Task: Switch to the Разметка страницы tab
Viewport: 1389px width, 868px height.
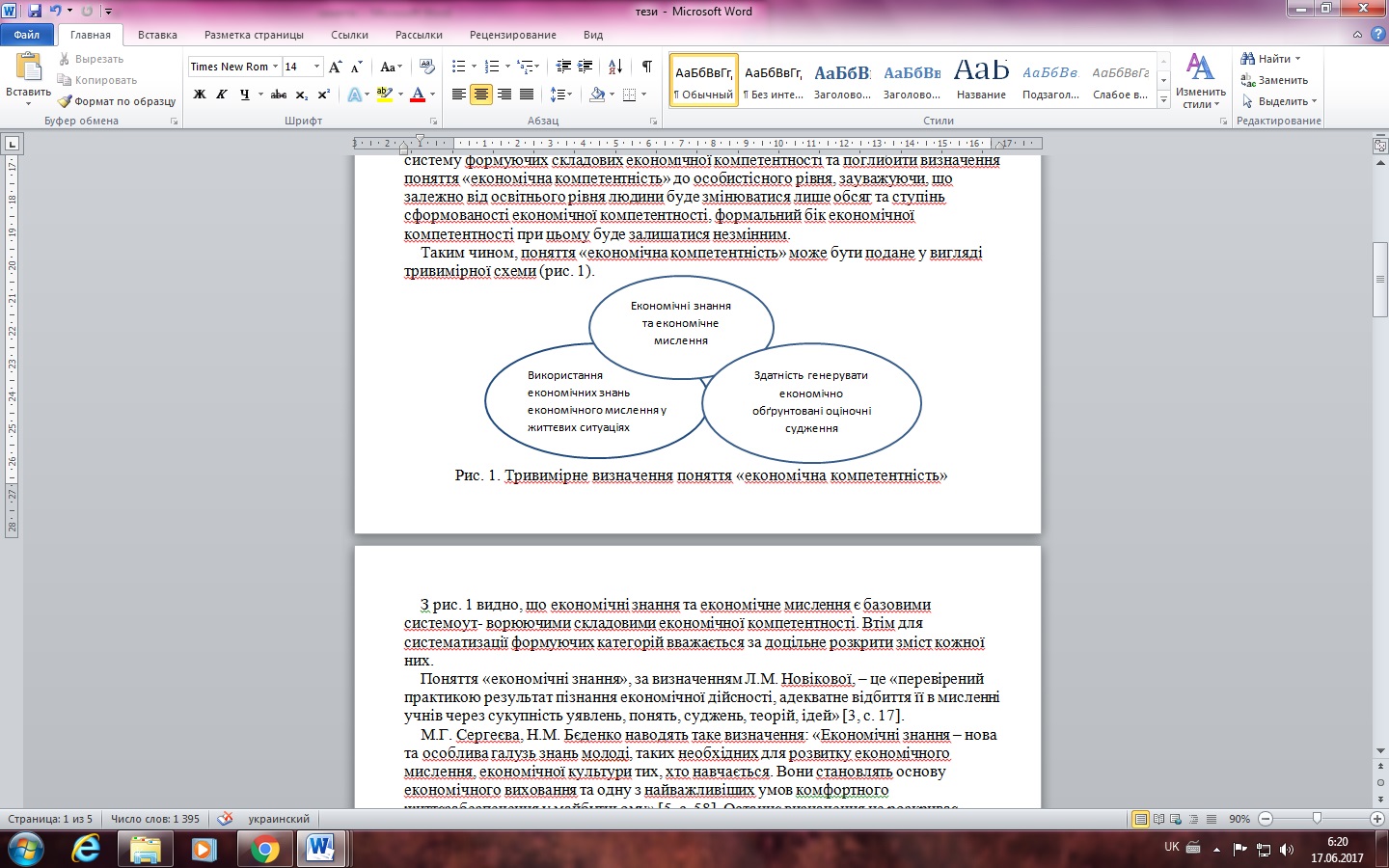Action: pyautogui.click(x=254, y=35)
